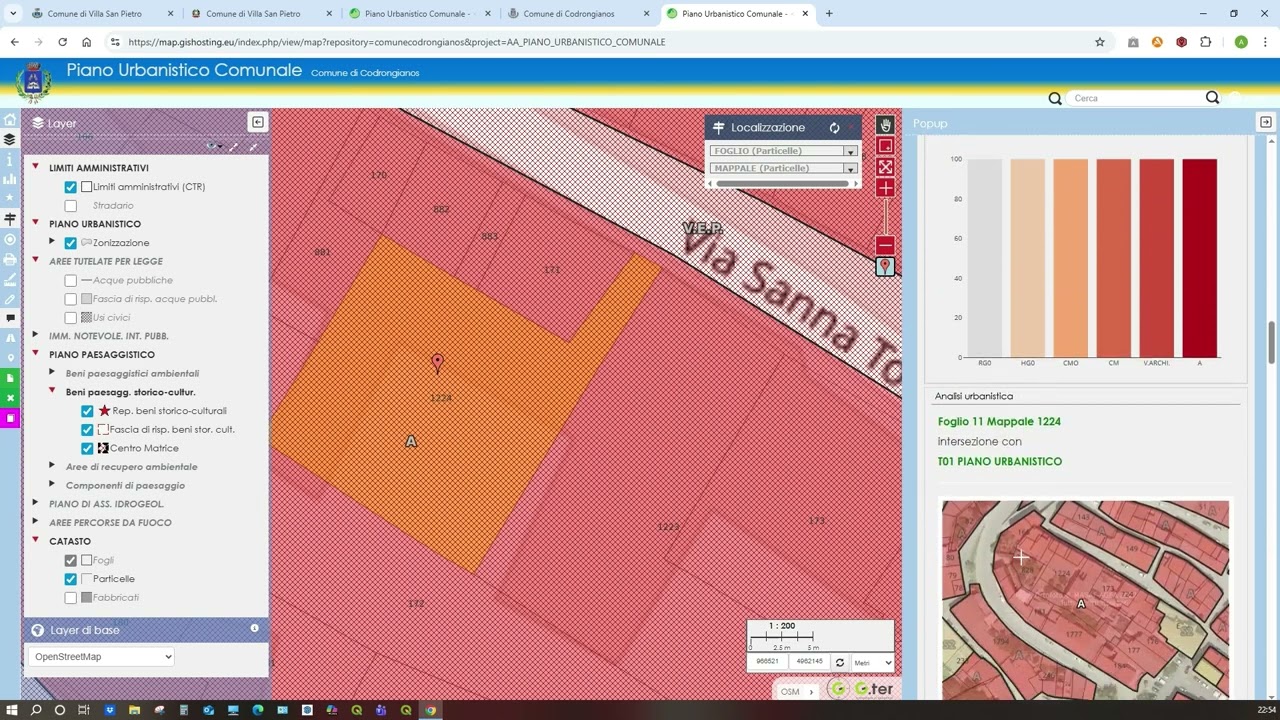The image size is (1280, 720).
Task: Collapse the LIMITI AMMINISTRATIVI group
Action: [x=35, y=167]
